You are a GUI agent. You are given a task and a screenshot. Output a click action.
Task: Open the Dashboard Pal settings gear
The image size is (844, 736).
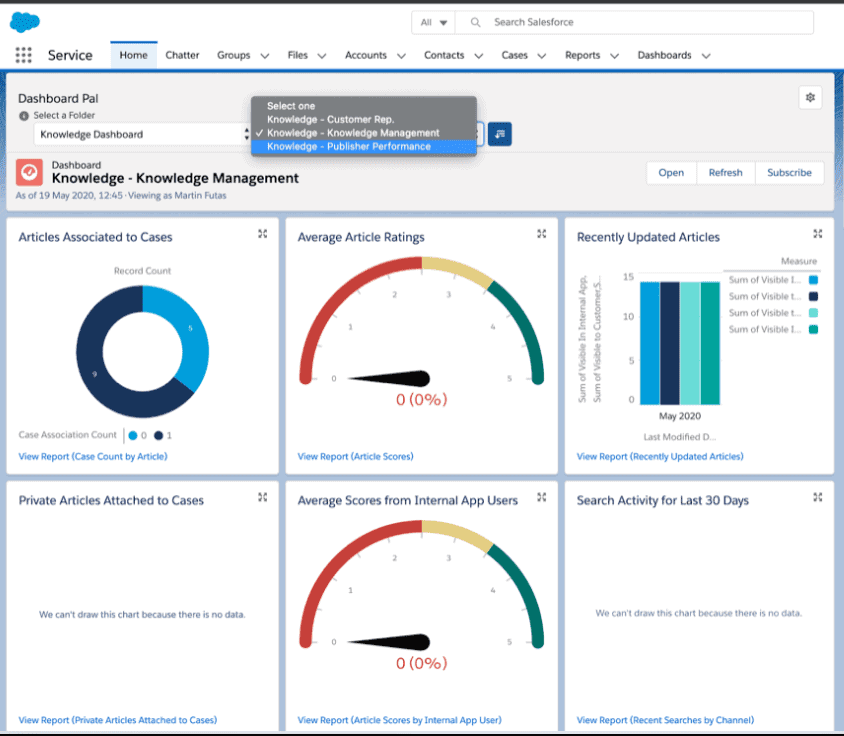[x=810, y=97]
